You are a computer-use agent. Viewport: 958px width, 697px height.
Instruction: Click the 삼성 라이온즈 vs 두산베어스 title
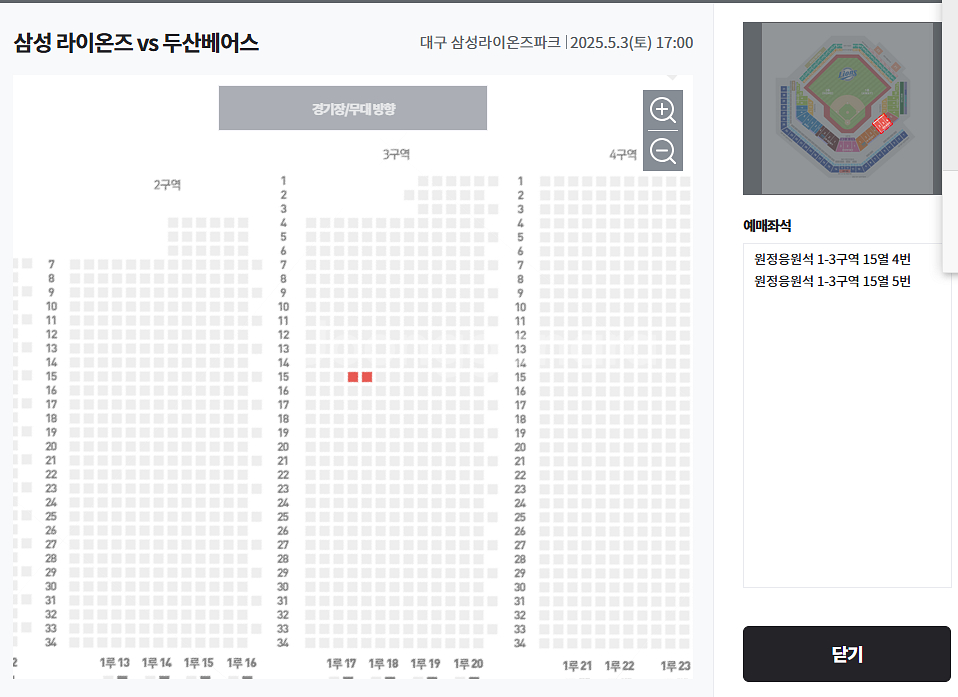click(x=136, y=43)
